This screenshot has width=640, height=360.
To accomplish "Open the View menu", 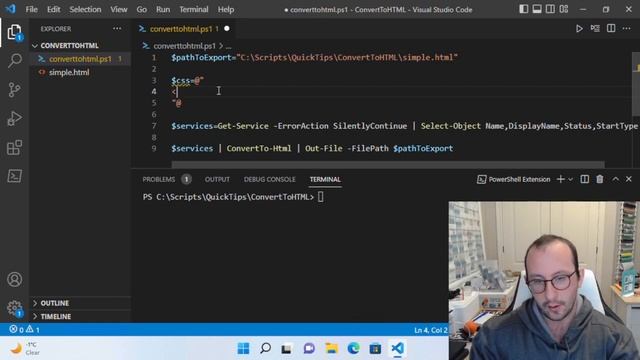I will click(118, 9).
